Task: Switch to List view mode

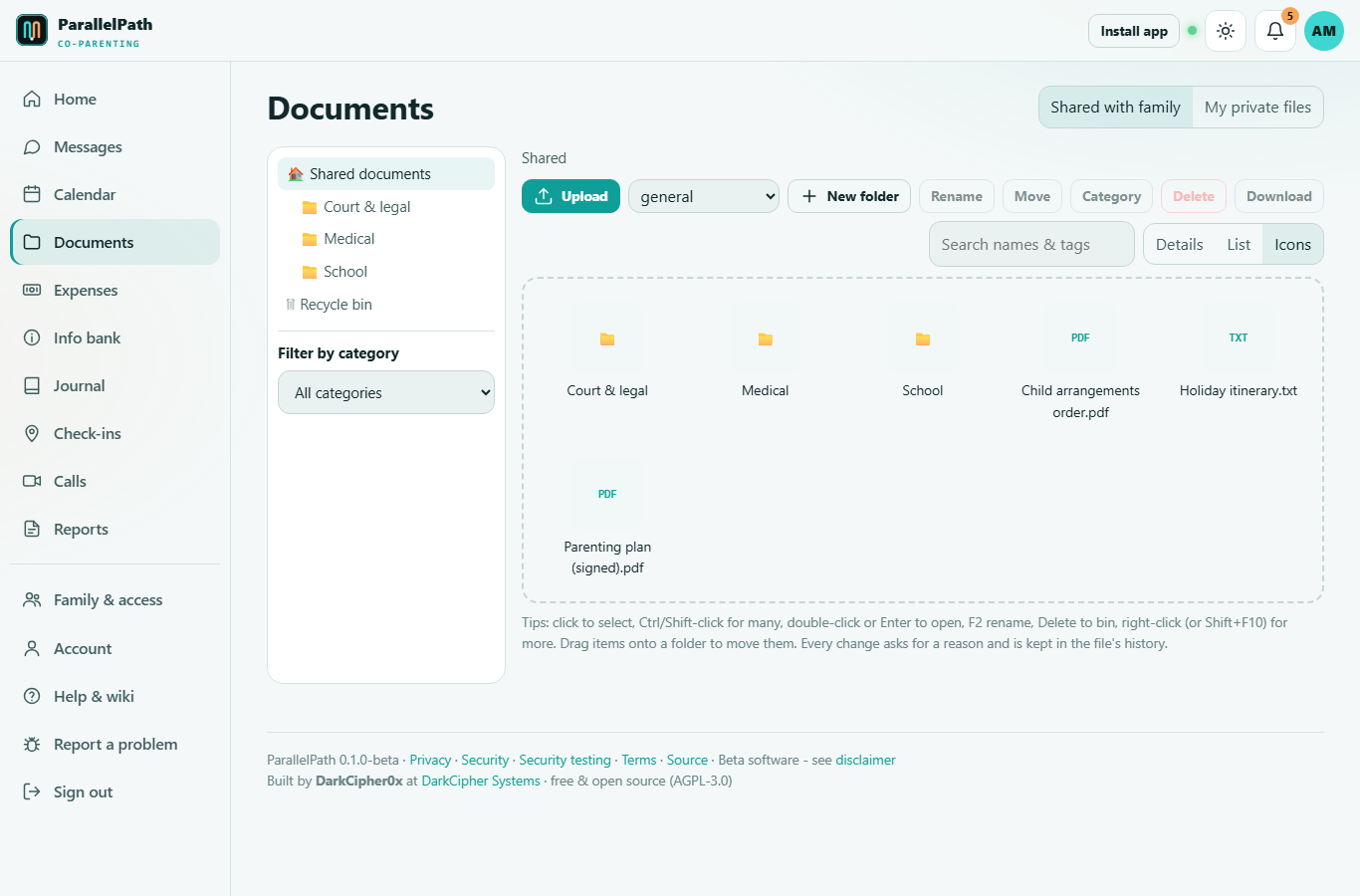Action: coord(1239,244)
